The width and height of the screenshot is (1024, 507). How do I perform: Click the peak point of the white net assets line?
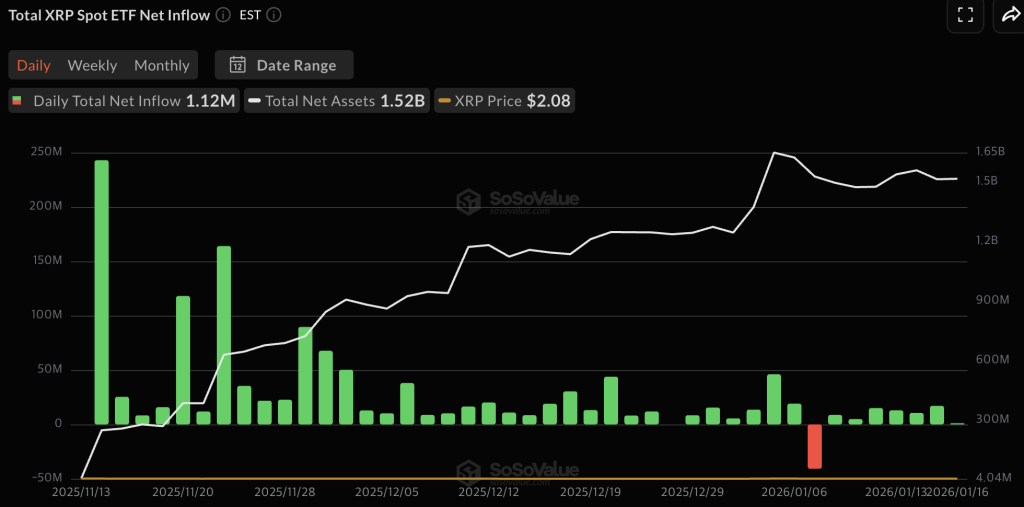click(774, 153)
